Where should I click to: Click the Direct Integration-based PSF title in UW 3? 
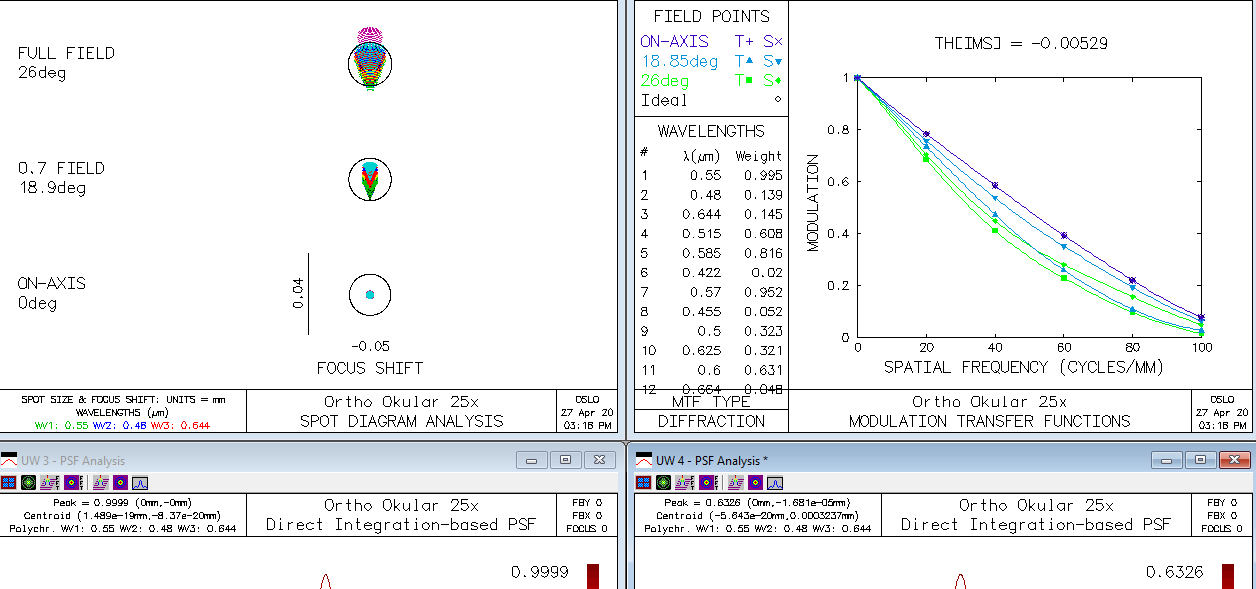point(401,524)
